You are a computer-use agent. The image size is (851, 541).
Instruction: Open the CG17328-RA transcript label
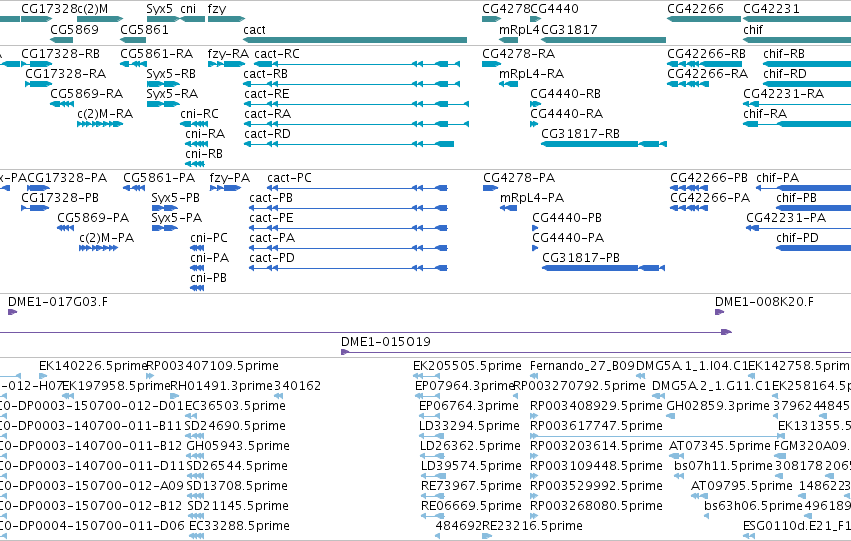tap(66, 74)
